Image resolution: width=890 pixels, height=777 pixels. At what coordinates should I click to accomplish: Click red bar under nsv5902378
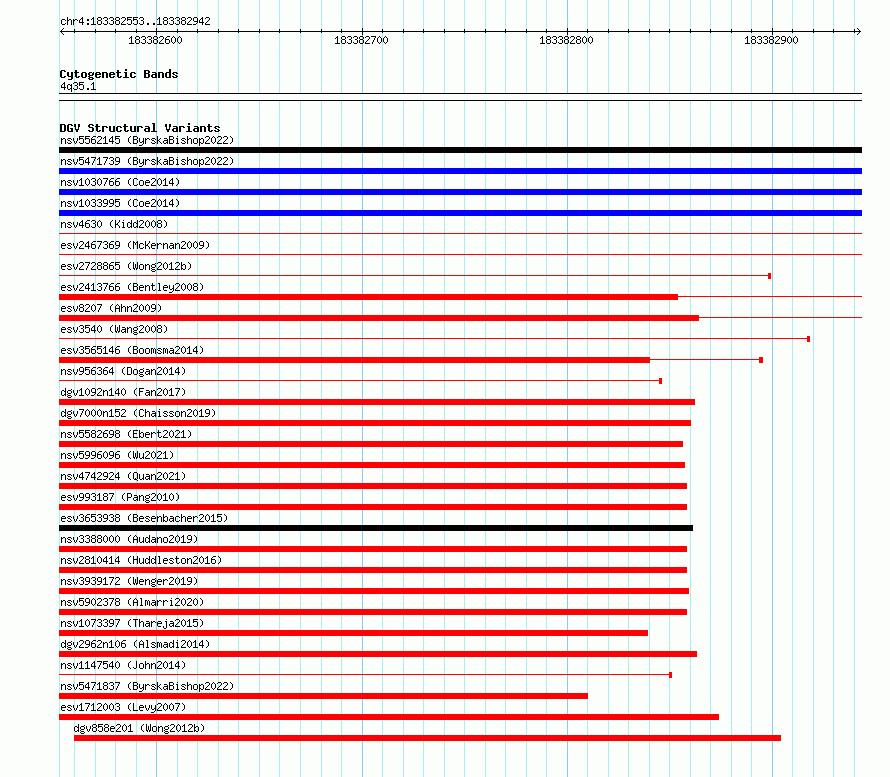click(373, 612)
